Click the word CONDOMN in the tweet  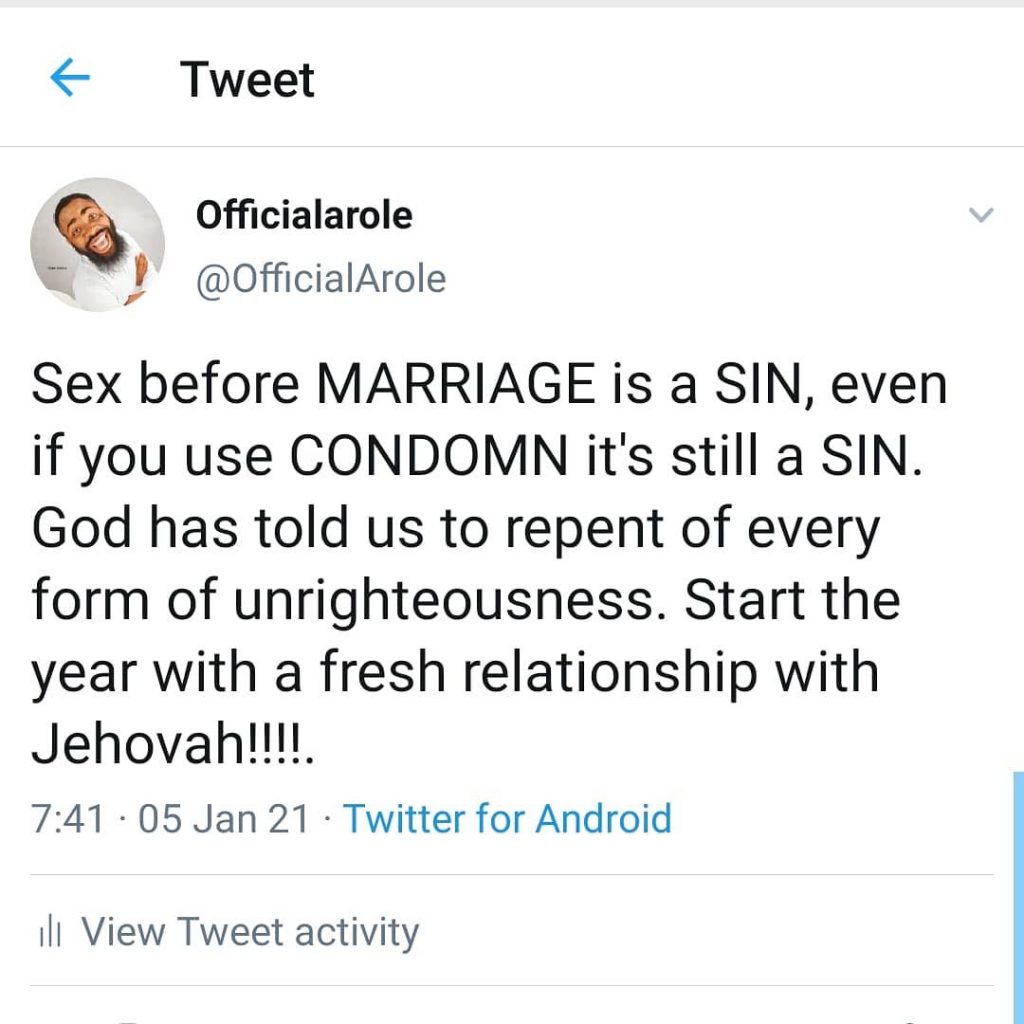tap(429, 456)
